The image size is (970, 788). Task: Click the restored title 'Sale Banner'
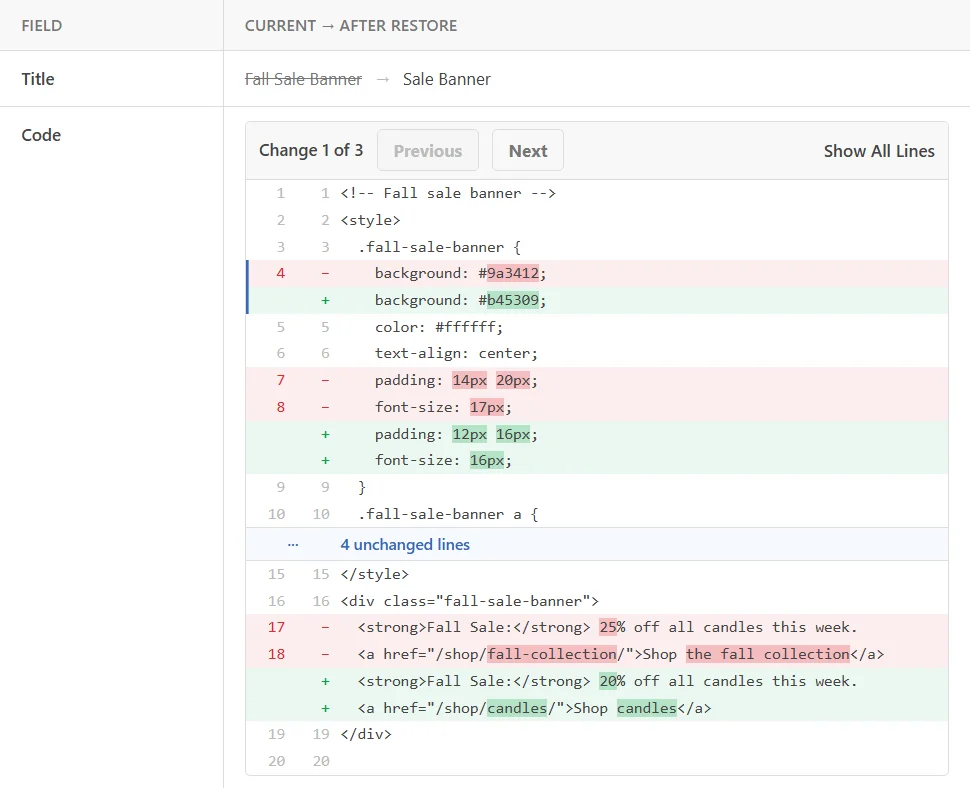[x=447, y=79]
